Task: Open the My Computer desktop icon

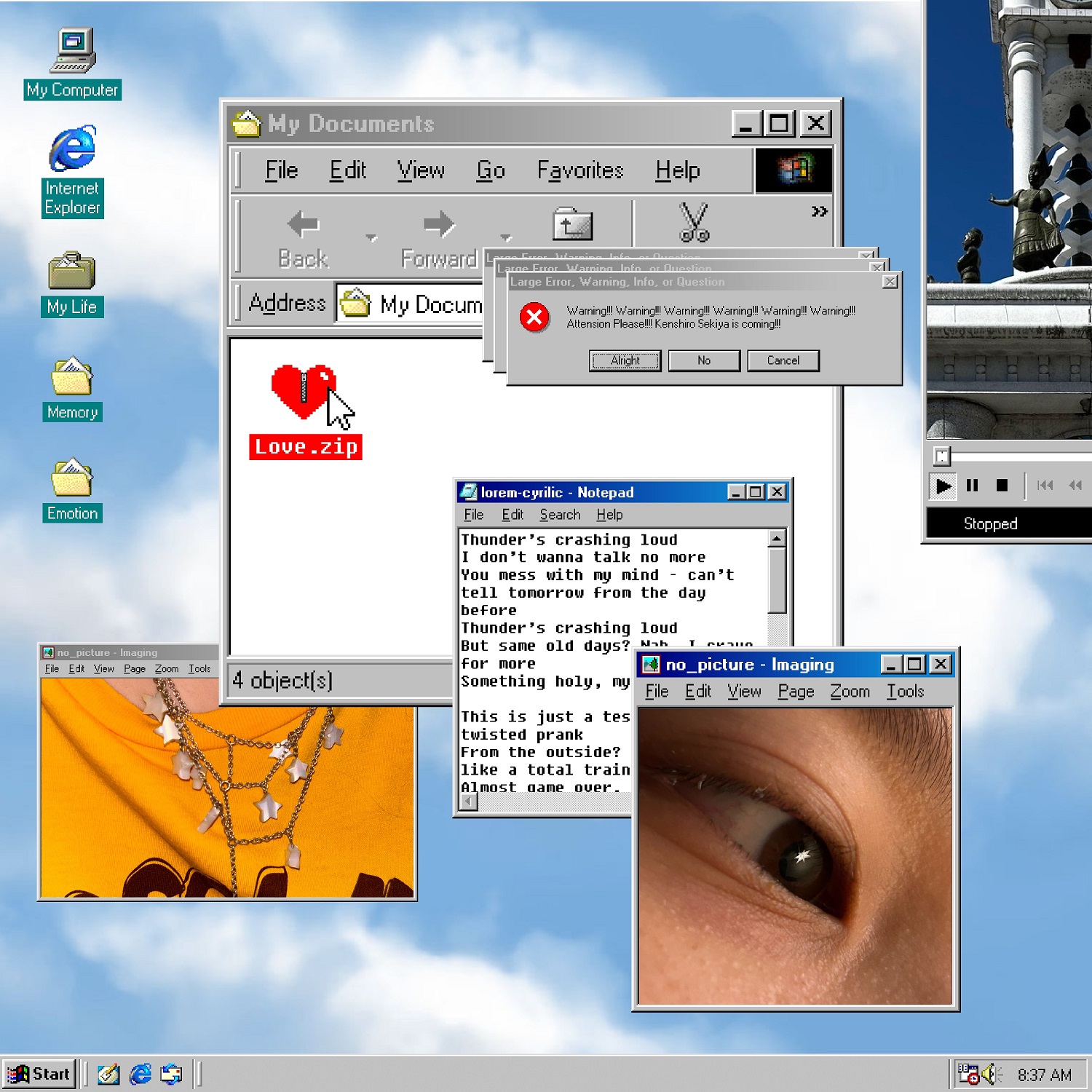Action: pyautogui.click(x=72, y=52)
